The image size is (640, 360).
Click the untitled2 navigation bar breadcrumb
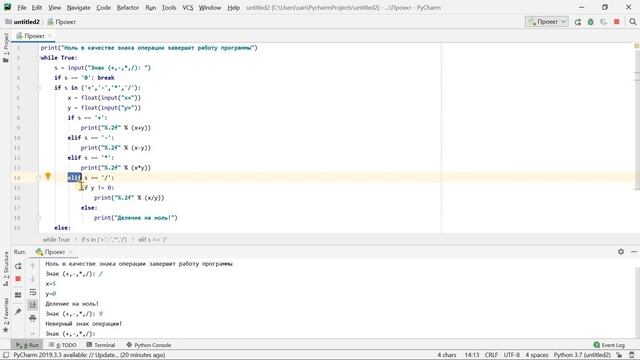point(22,22)
